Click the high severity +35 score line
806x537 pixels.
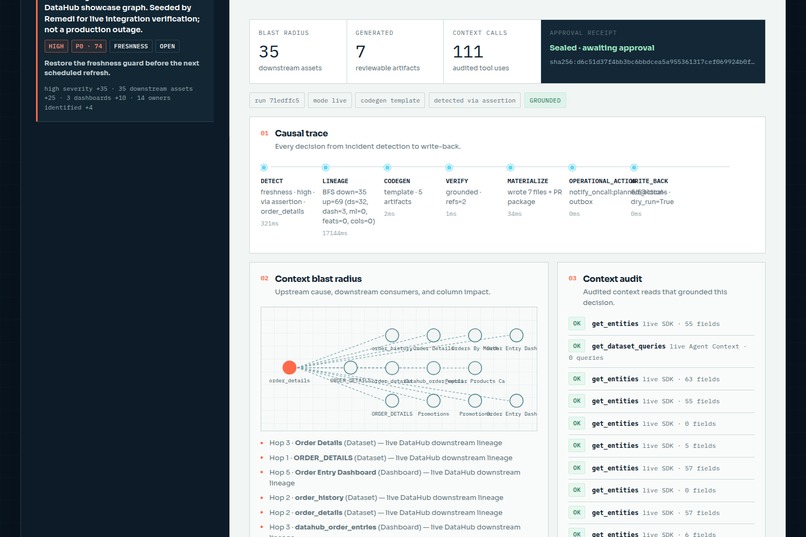(x=118, y=98)
